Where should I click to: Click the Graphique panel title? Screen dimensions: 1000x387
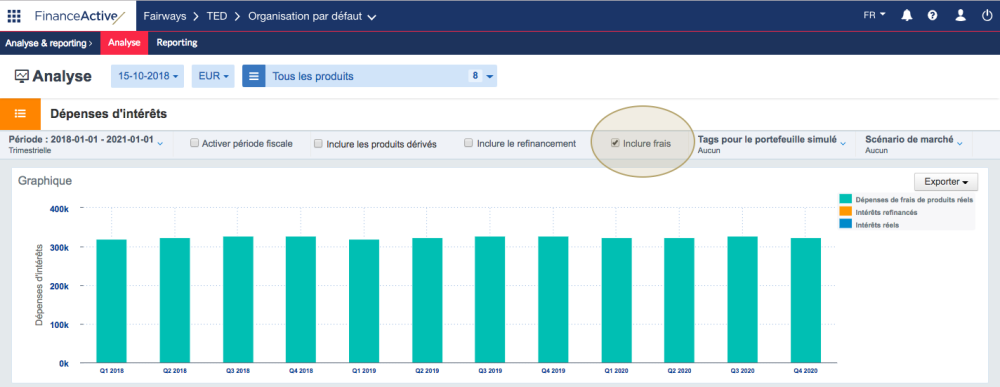45,181
